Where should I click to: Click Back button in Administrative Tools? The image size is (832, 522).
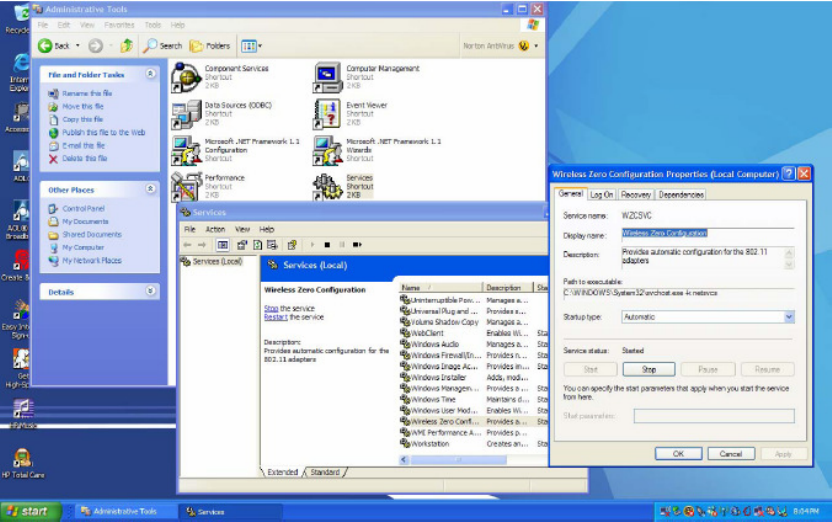pos(54,46)
